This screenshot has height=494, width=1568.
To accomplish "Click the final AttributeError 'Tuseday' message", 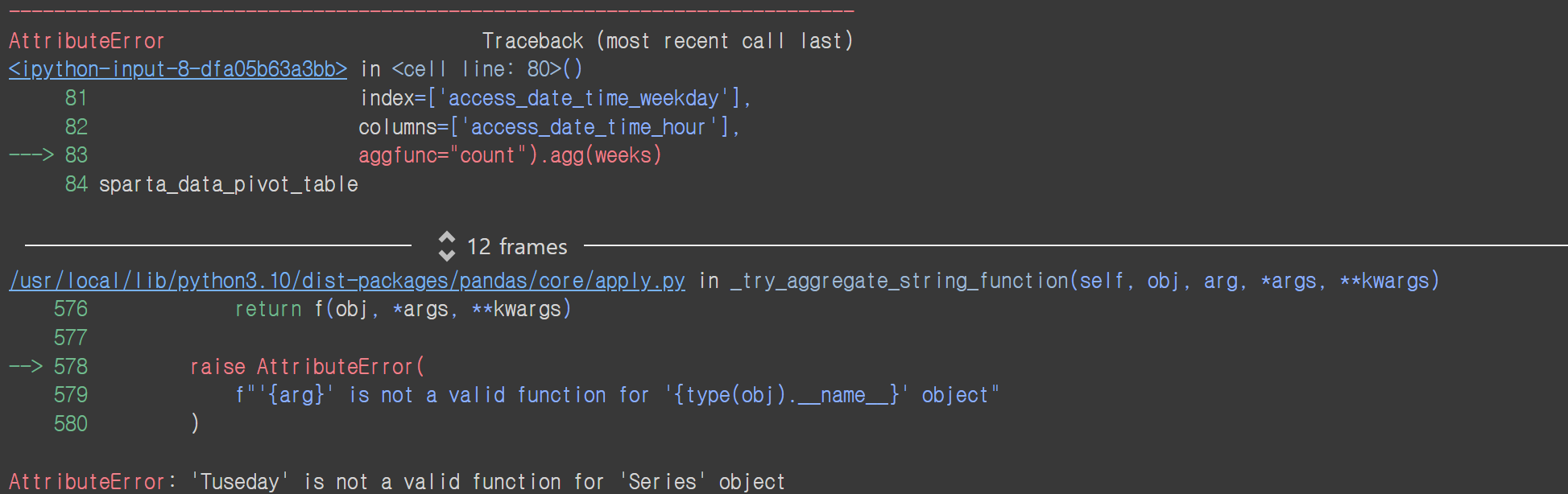I will (397, 482).
